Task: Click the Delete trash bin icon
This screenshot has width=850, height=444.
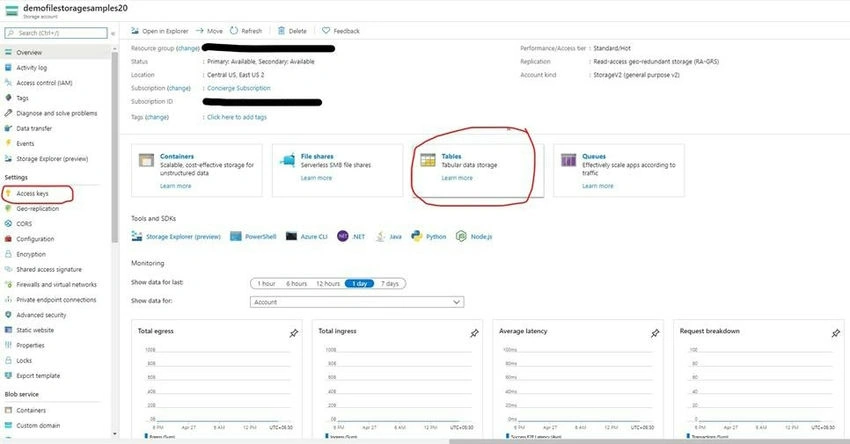Action: coord(281,31)
